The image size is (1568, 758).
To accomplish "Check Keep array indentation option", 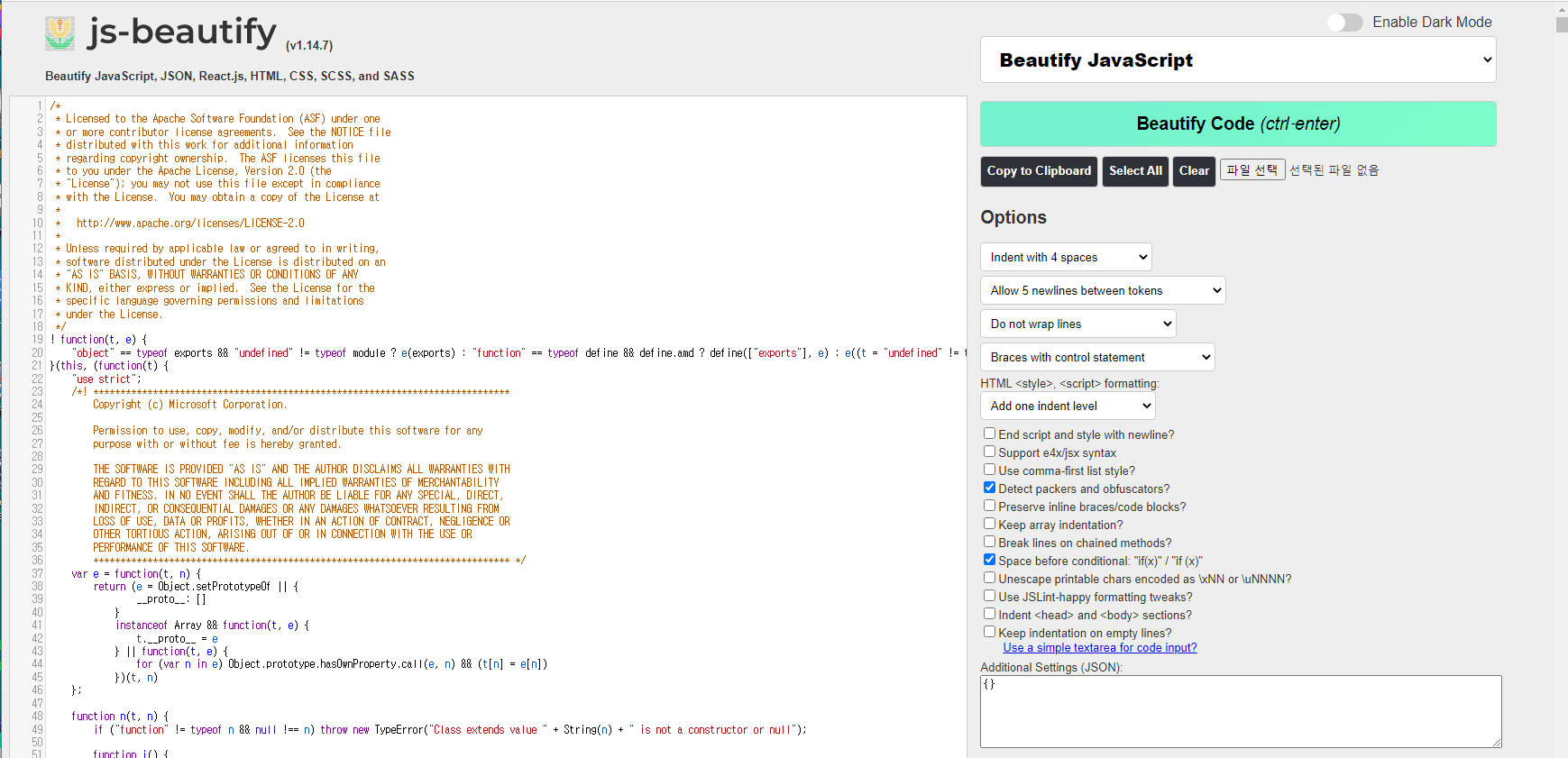I will pyautogui.click(x=989, y=524).
